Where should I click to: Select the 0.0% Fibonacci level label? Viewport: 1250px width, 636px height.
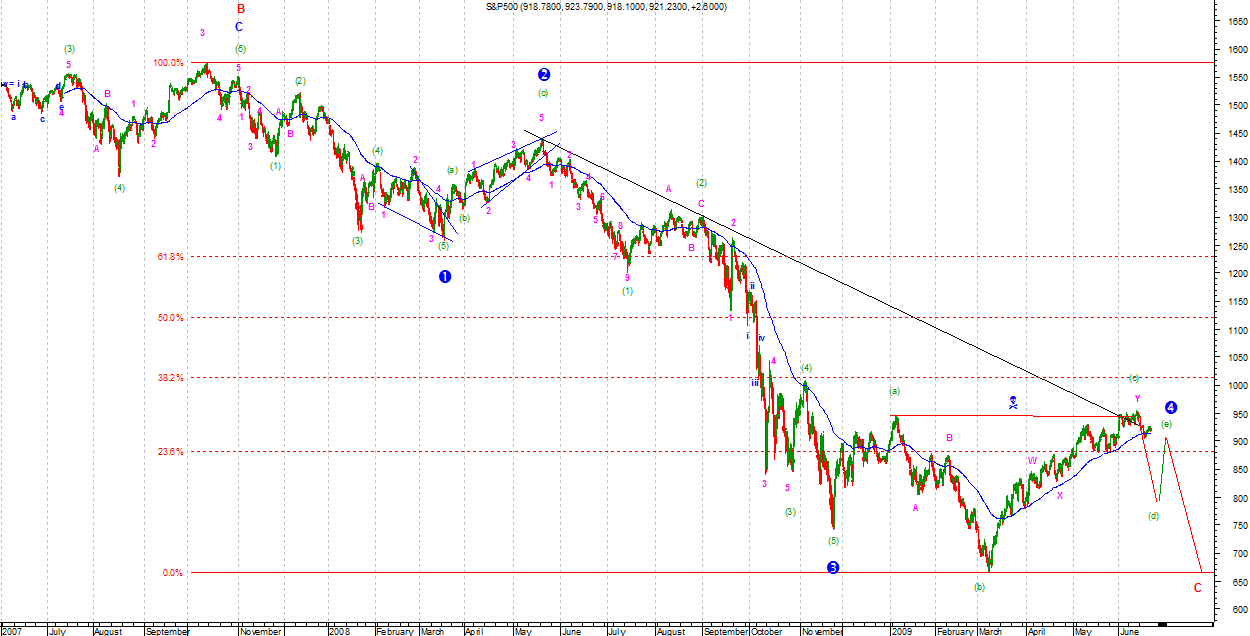[173, 573]
